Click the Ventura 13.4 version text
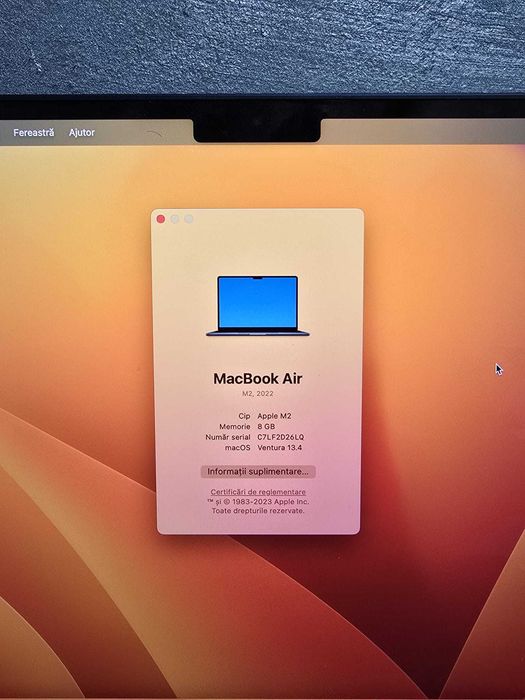 point(279,447)
